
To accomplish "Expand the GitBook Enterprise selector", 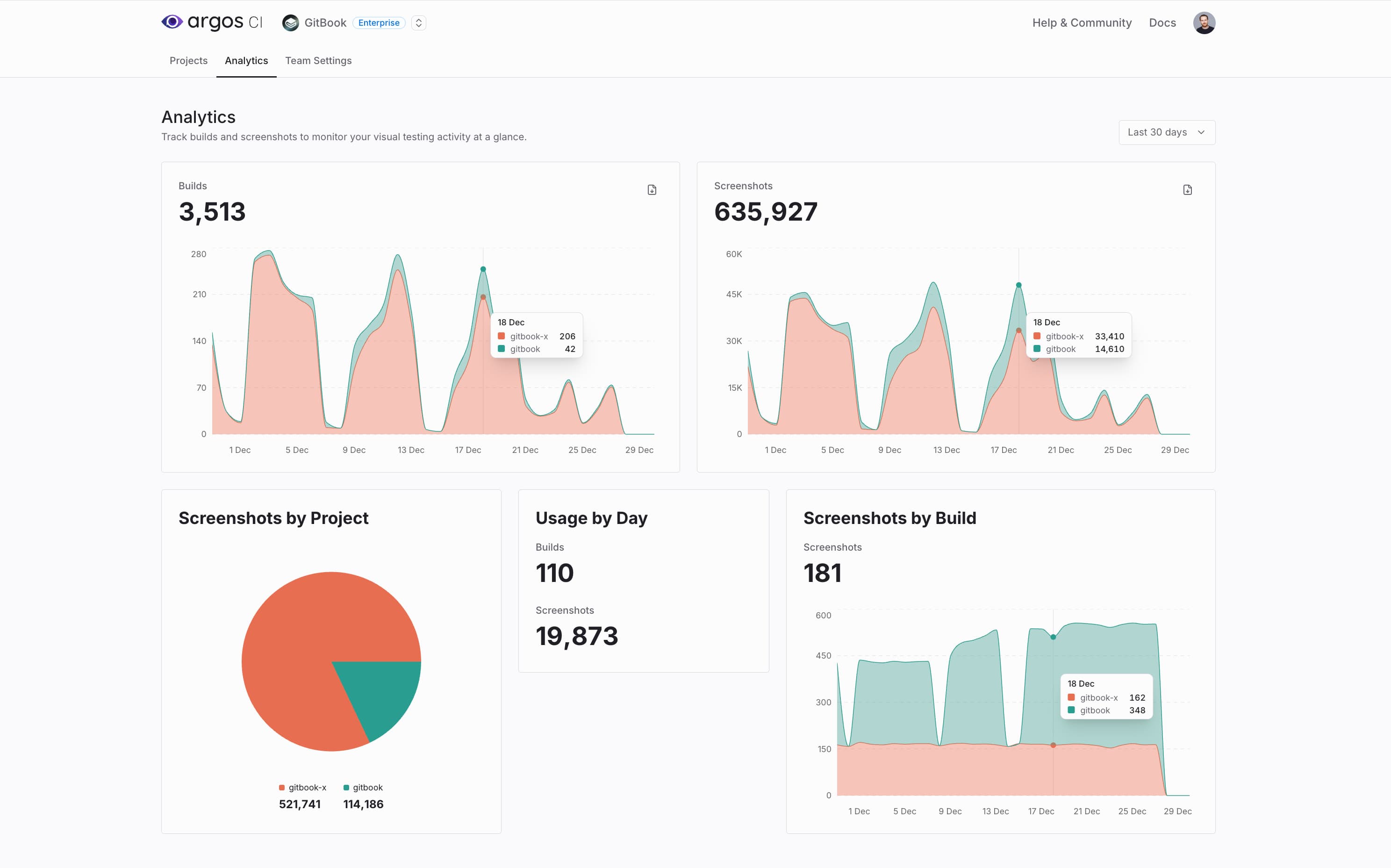I will pyautogui.click(x=421, y=22).
